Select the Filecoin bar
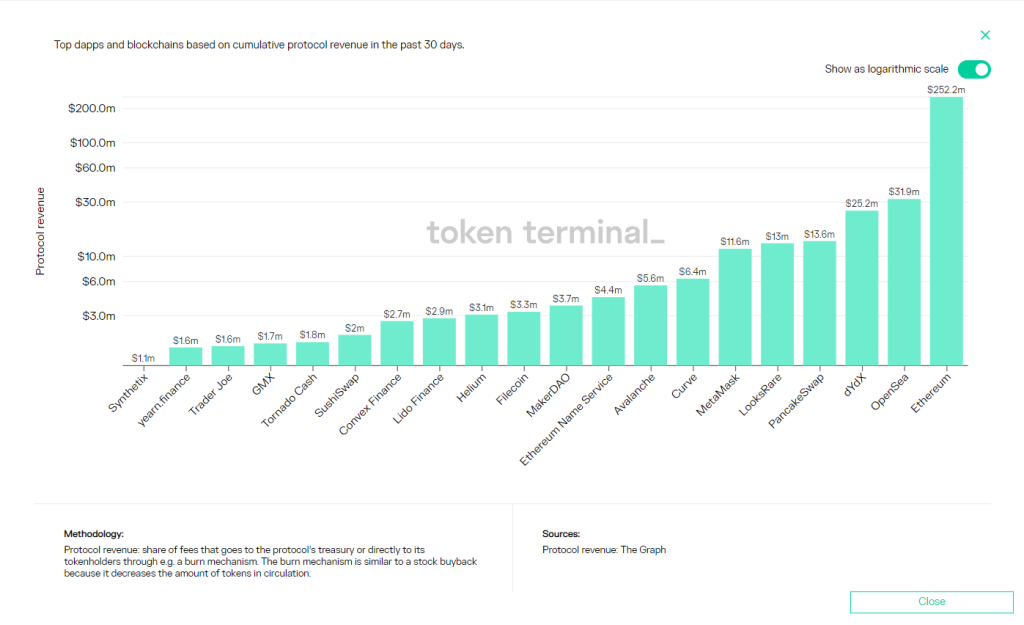 [x=524, y=338]
